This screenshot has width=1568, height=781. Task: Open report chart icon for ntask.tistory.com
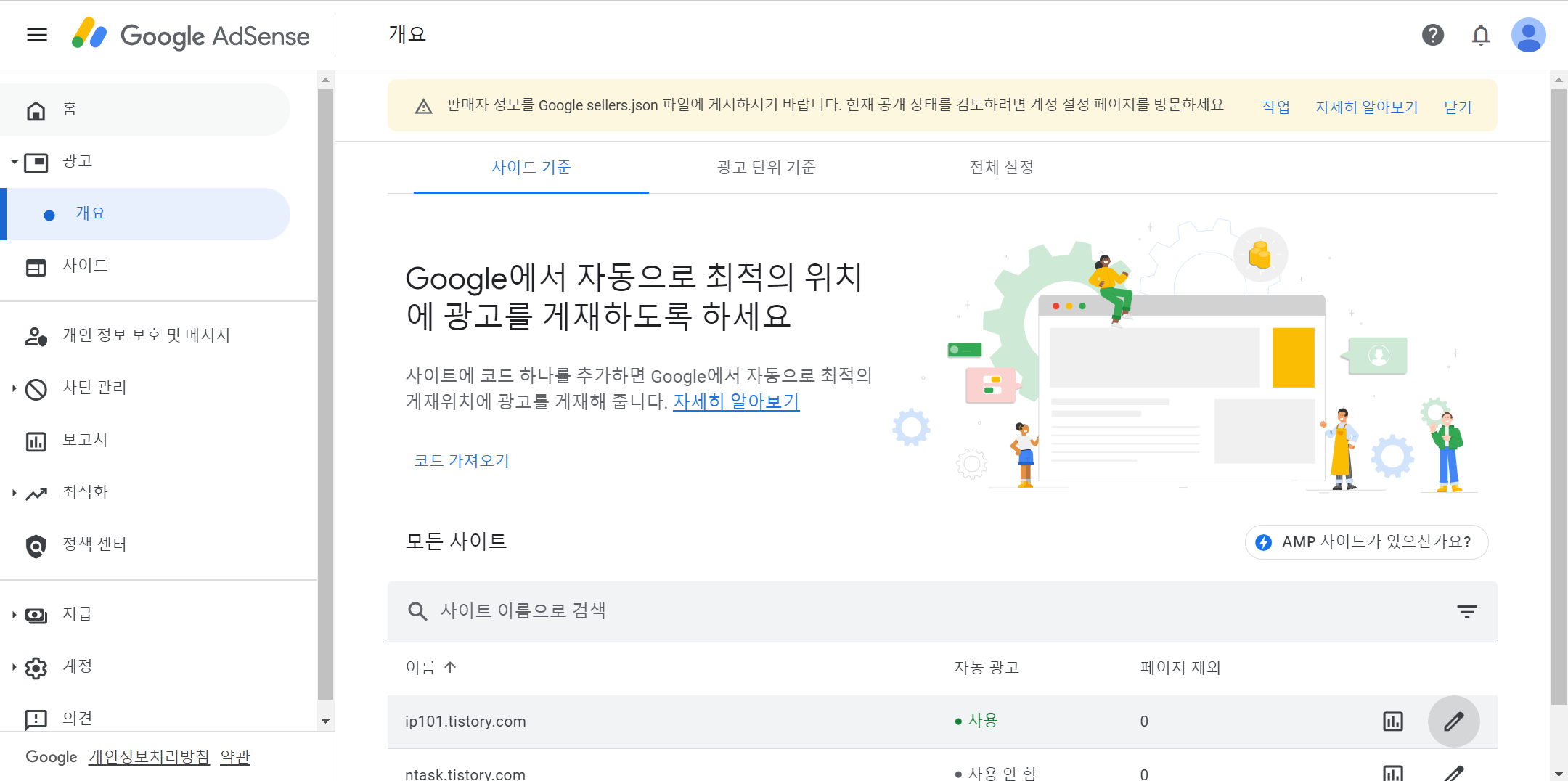(1393, 774)
